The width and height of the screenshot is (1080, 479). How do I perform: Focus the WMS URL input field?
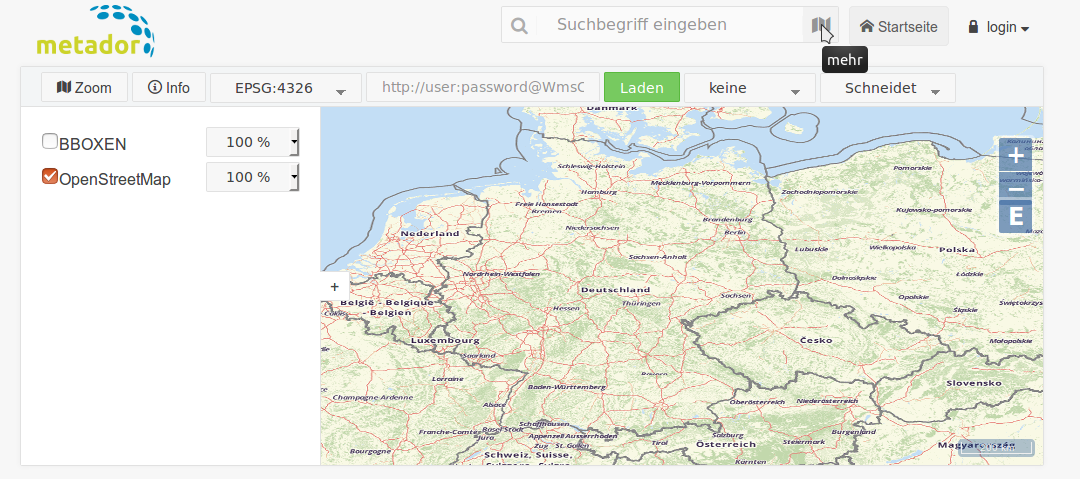click(x=483, y=88)
